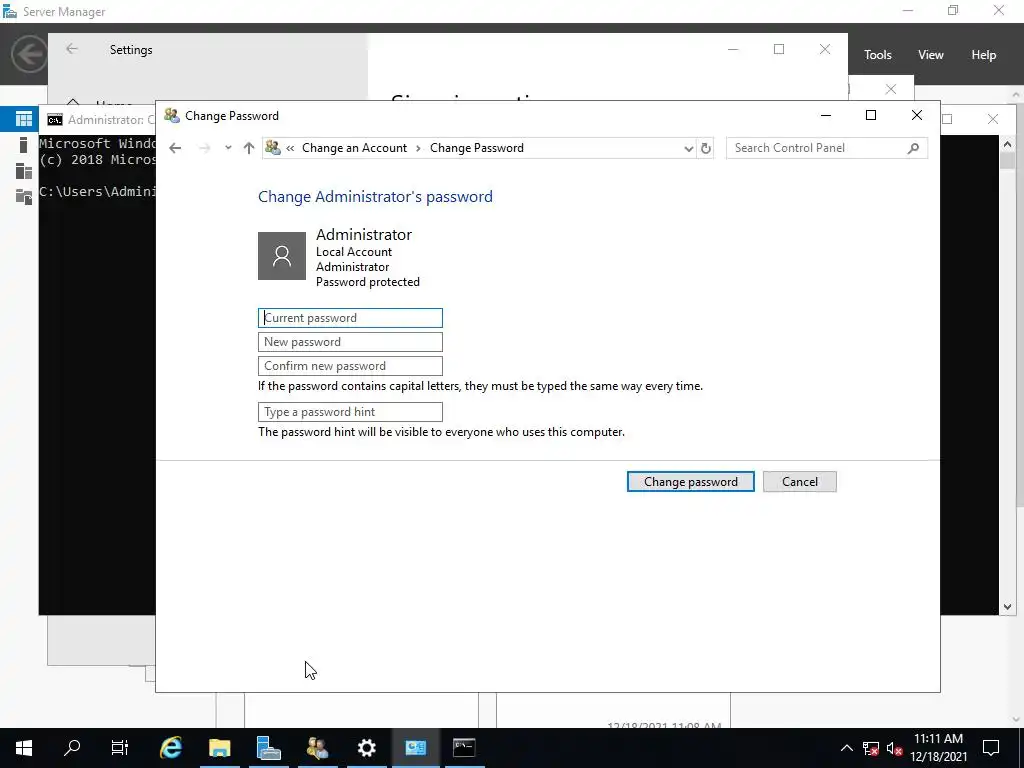
Task: Open the View menu in Server Manager
Action: [x=930, y=55]
